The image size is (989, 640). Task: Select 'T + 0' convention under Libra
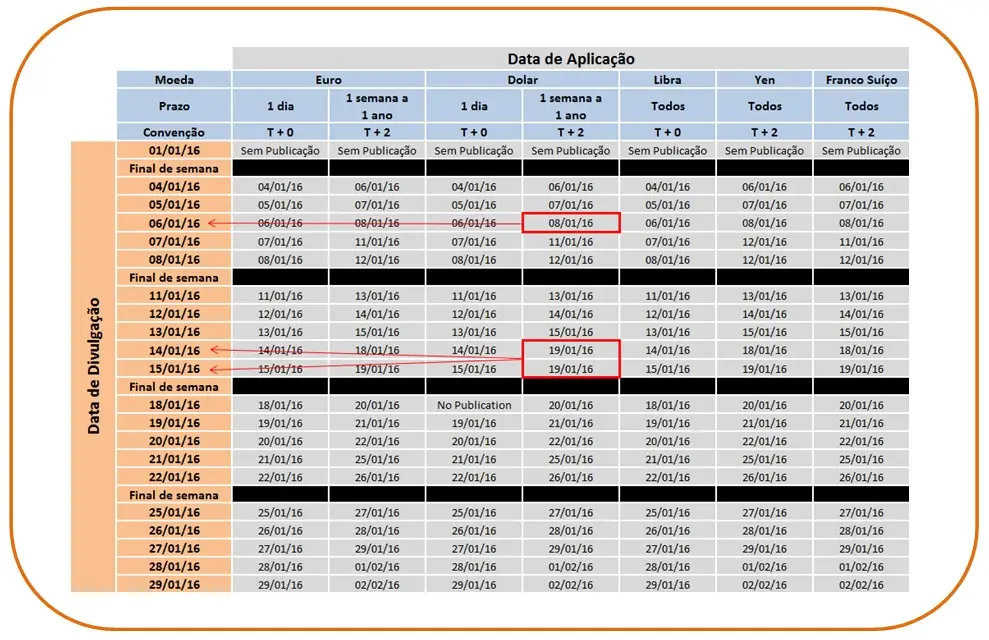pos(667,132)
